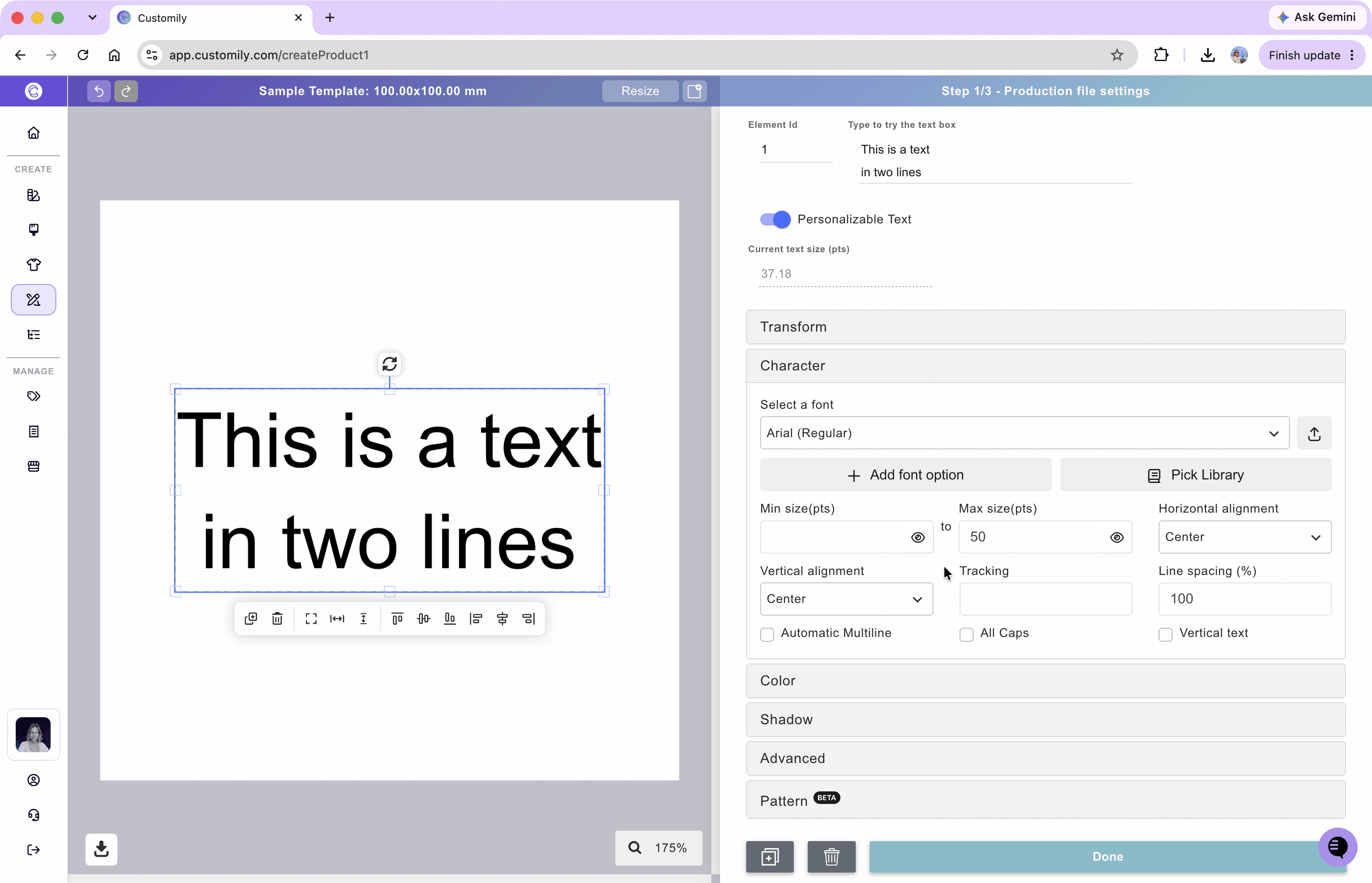Open the chat support bubble
Screen dimensions: 1372x883
pyautogui.click(x=1338, y=847)
